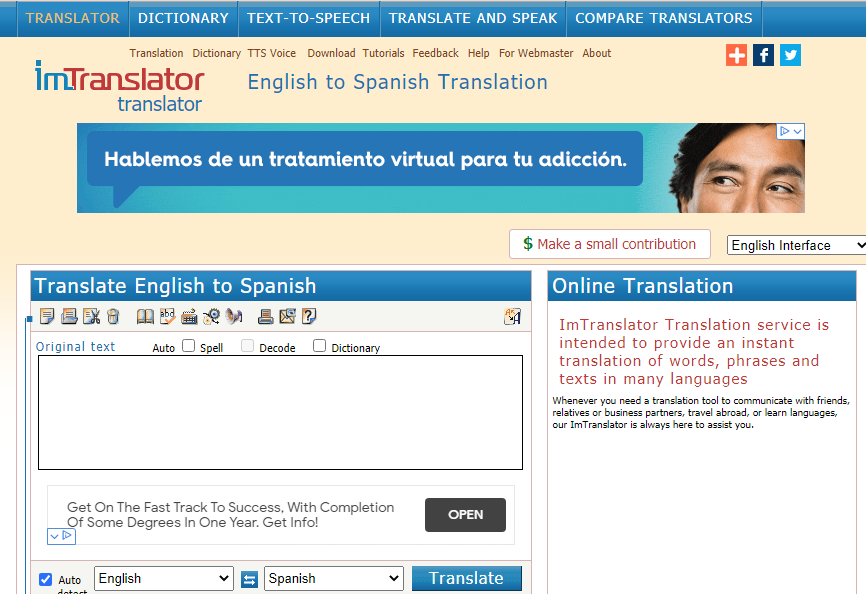Screen dimensions: 866x594
Task: Swap languages with the switch arrows icon
Action: (250, 579)
